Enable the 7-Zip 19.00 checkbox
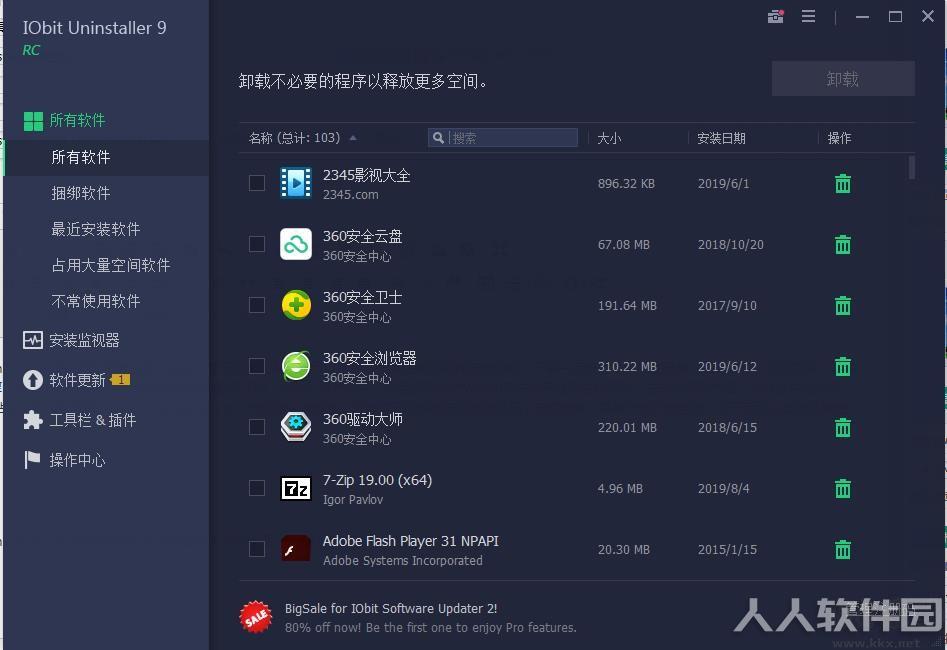The height and width of the screenshot is (650, 947). point(257,488)
